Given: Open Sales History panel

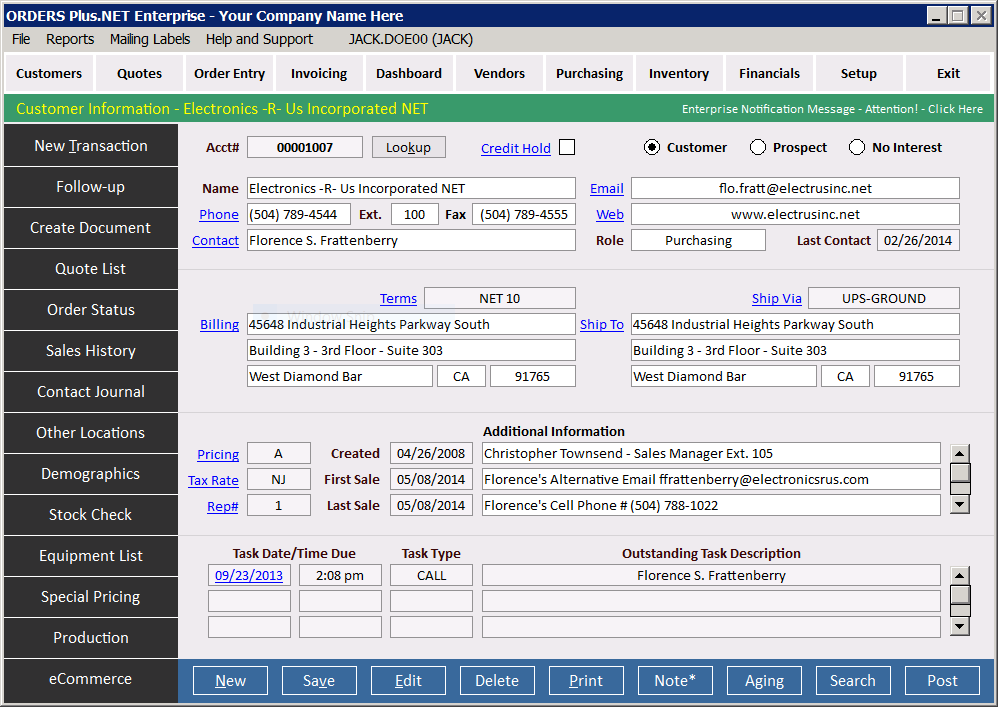Looking at the screenshot, I should [x=91, y=351].
